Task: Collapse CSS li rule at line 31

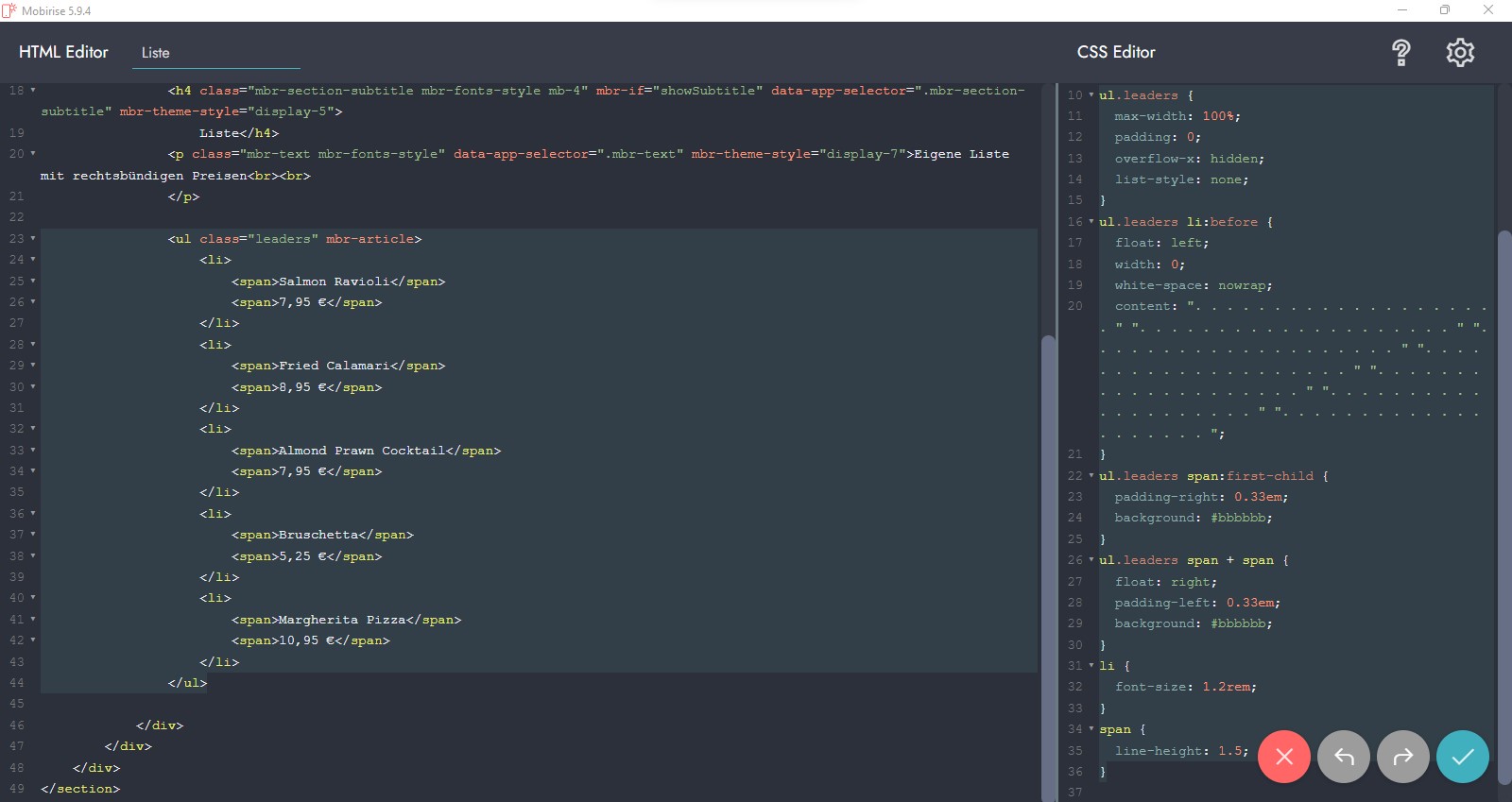Action: 1091,666
